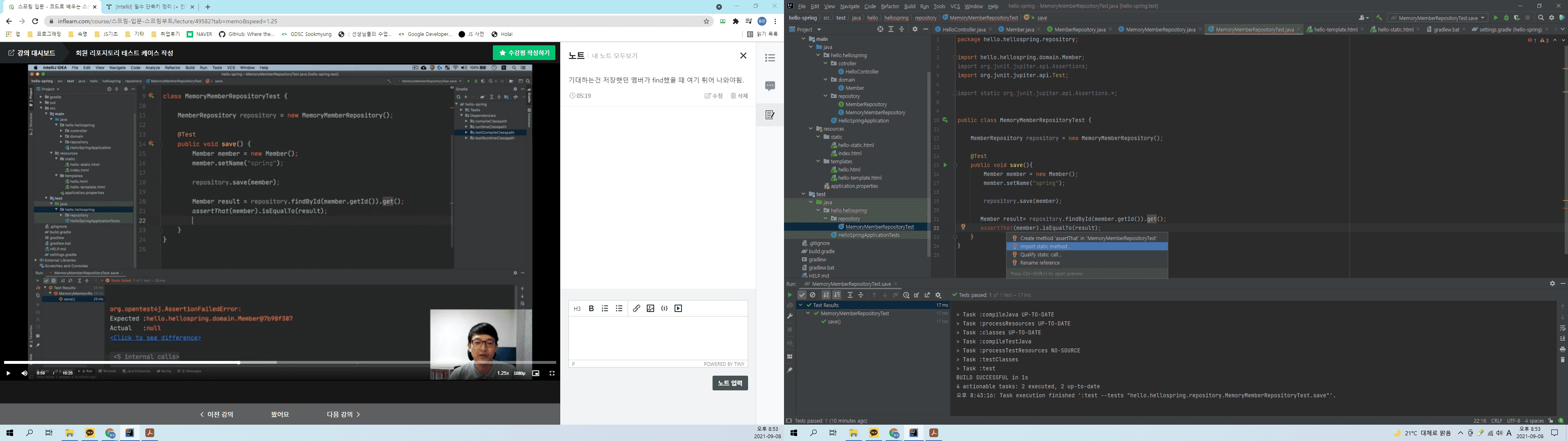
Task: Collapse the resources folder in project tree
Action: pyautogui.click(x=811, y=129)
